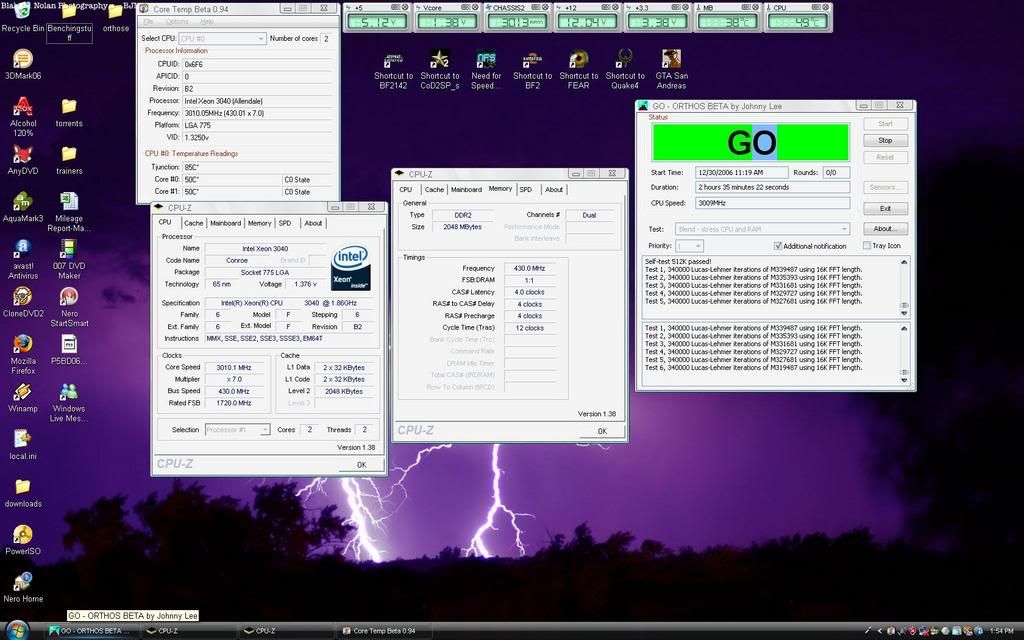Open the processor Selection dropdown in CPU-Z

tap(237, 430)
